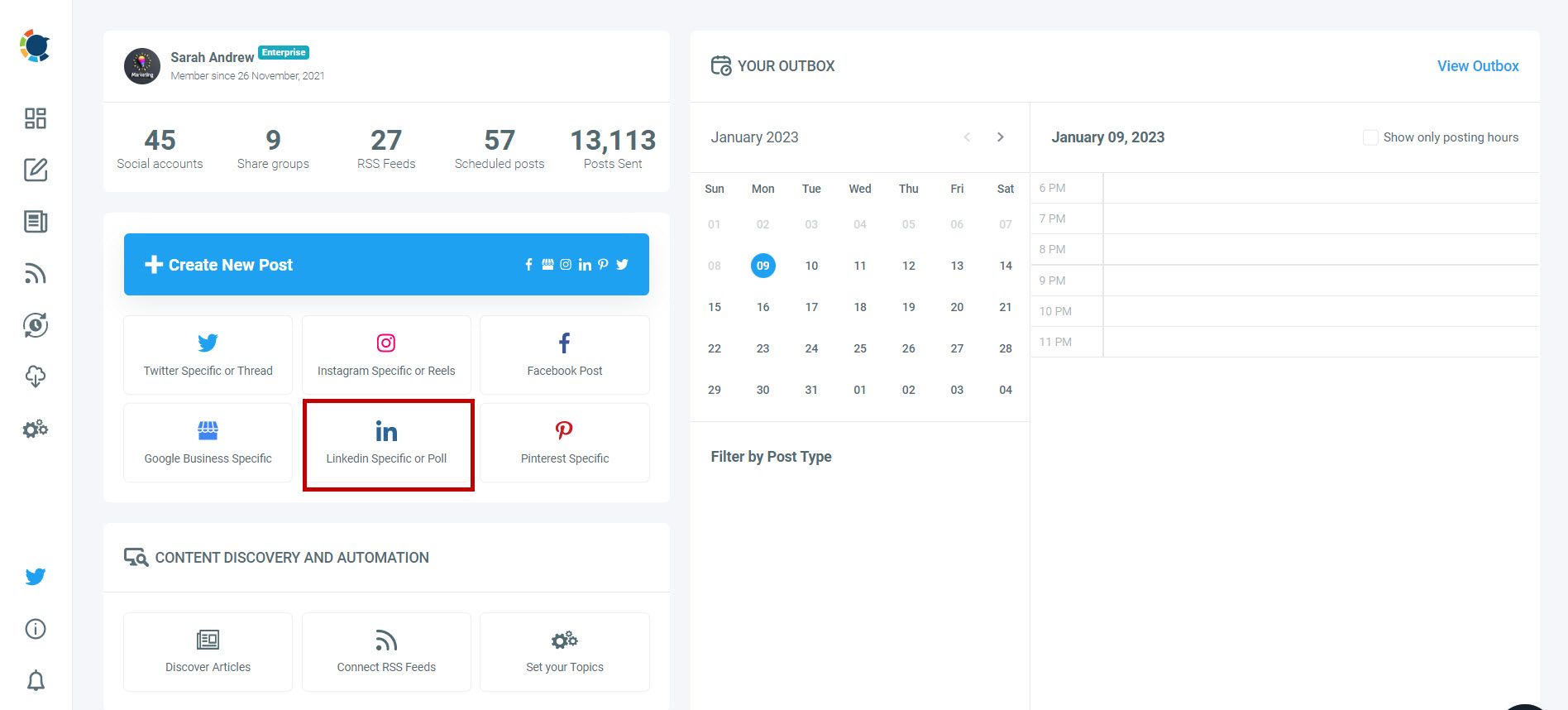Click the View Outbox link
This screenshot has height=710, width=1568.
pyautogui.click(x=1478, y=66)
